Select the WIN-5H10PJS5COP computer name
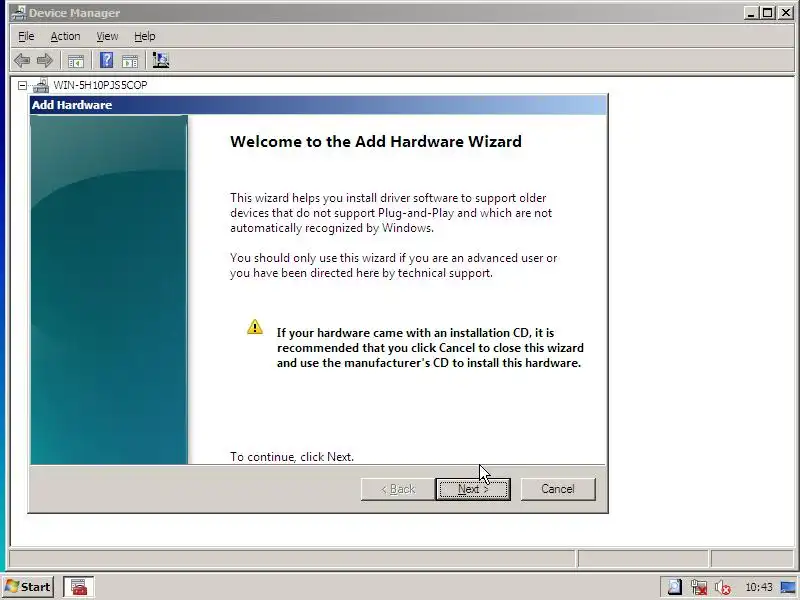800x600 pixels. tap(100, 85)
